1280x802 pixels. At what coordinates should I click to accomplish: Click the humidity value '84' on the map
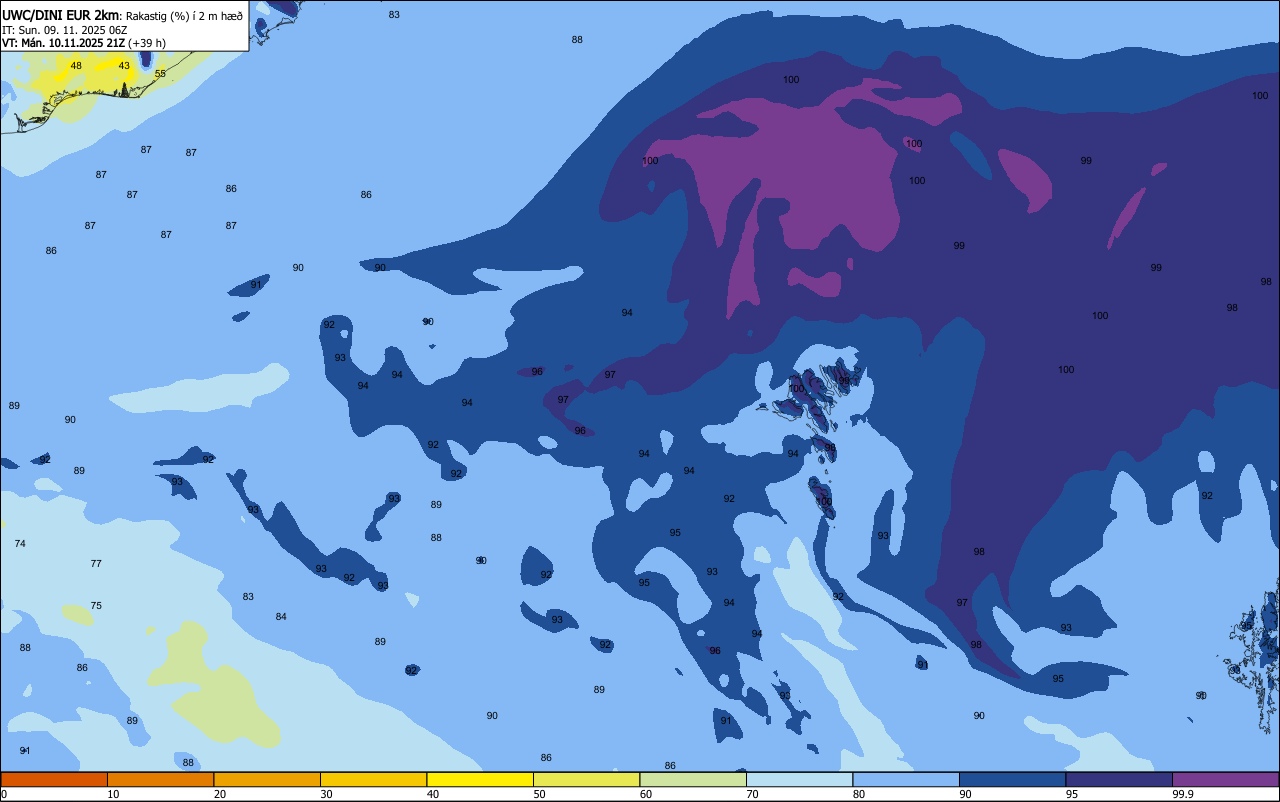[281, 617]
